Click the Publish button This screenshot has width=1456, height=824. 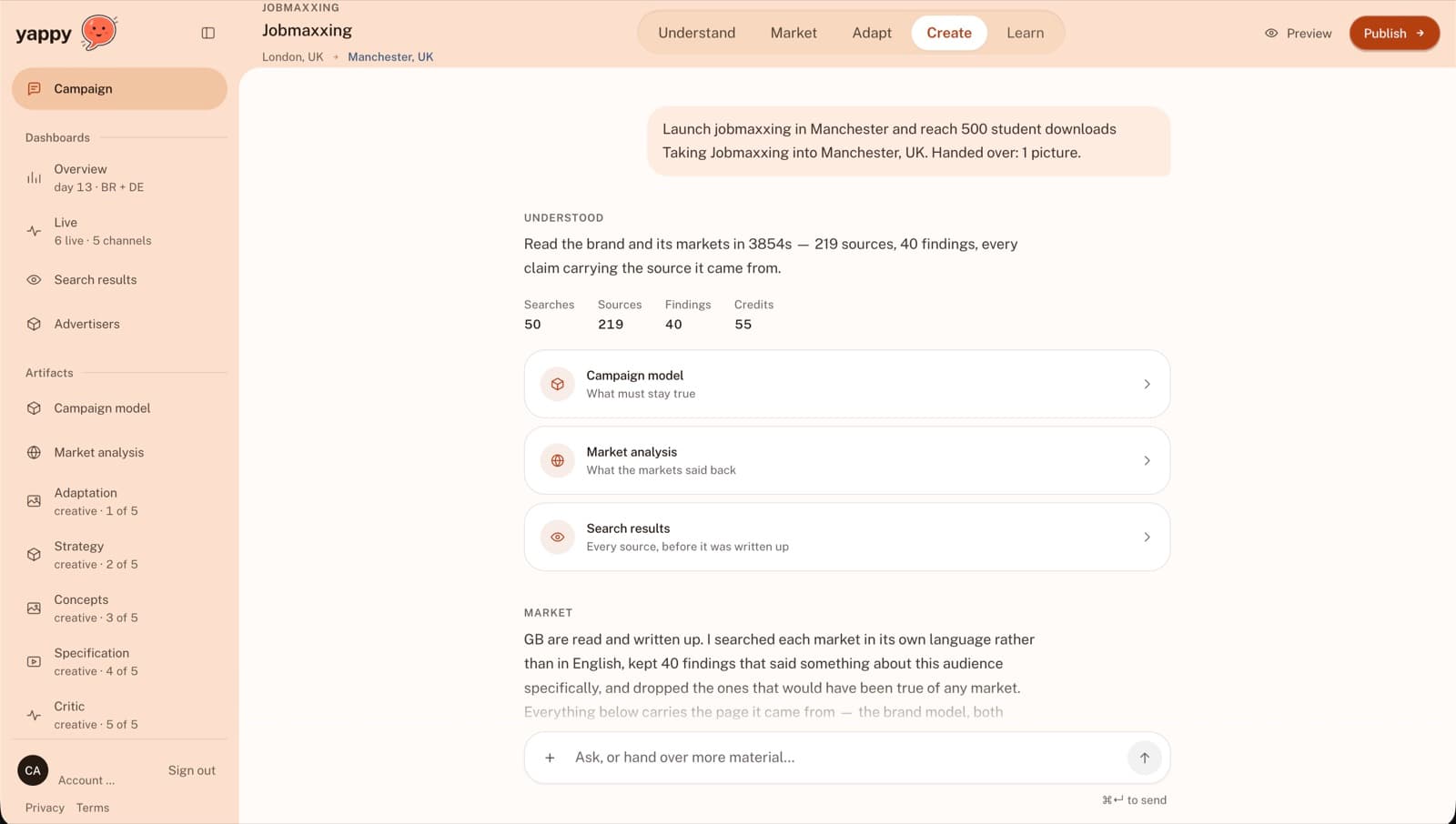click(1394, 33)
